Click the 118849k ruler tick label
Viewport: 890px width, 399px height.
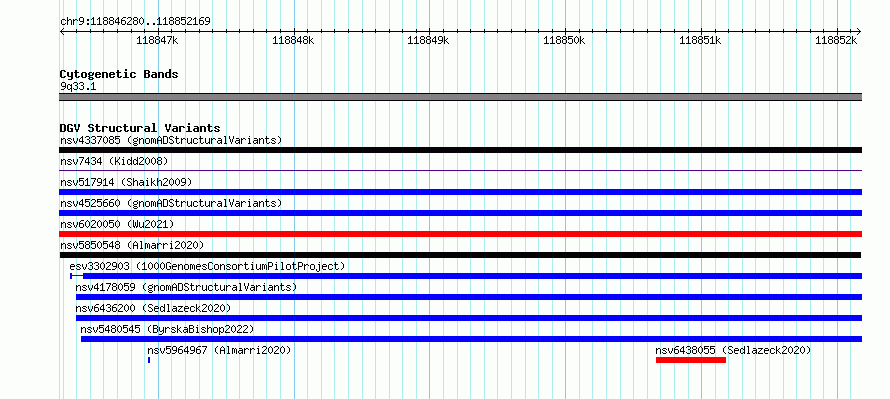click(x=429, y=41)
